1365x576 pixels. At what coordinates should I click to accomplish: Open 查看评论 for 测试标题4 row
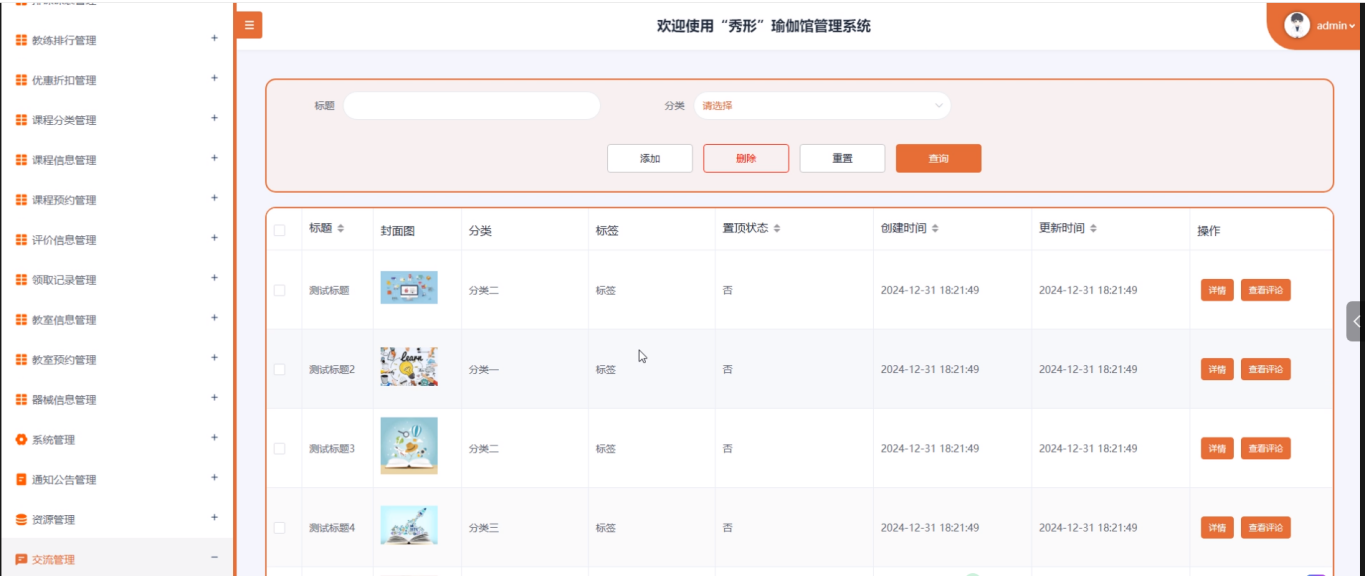click(x=1266, y=527)
